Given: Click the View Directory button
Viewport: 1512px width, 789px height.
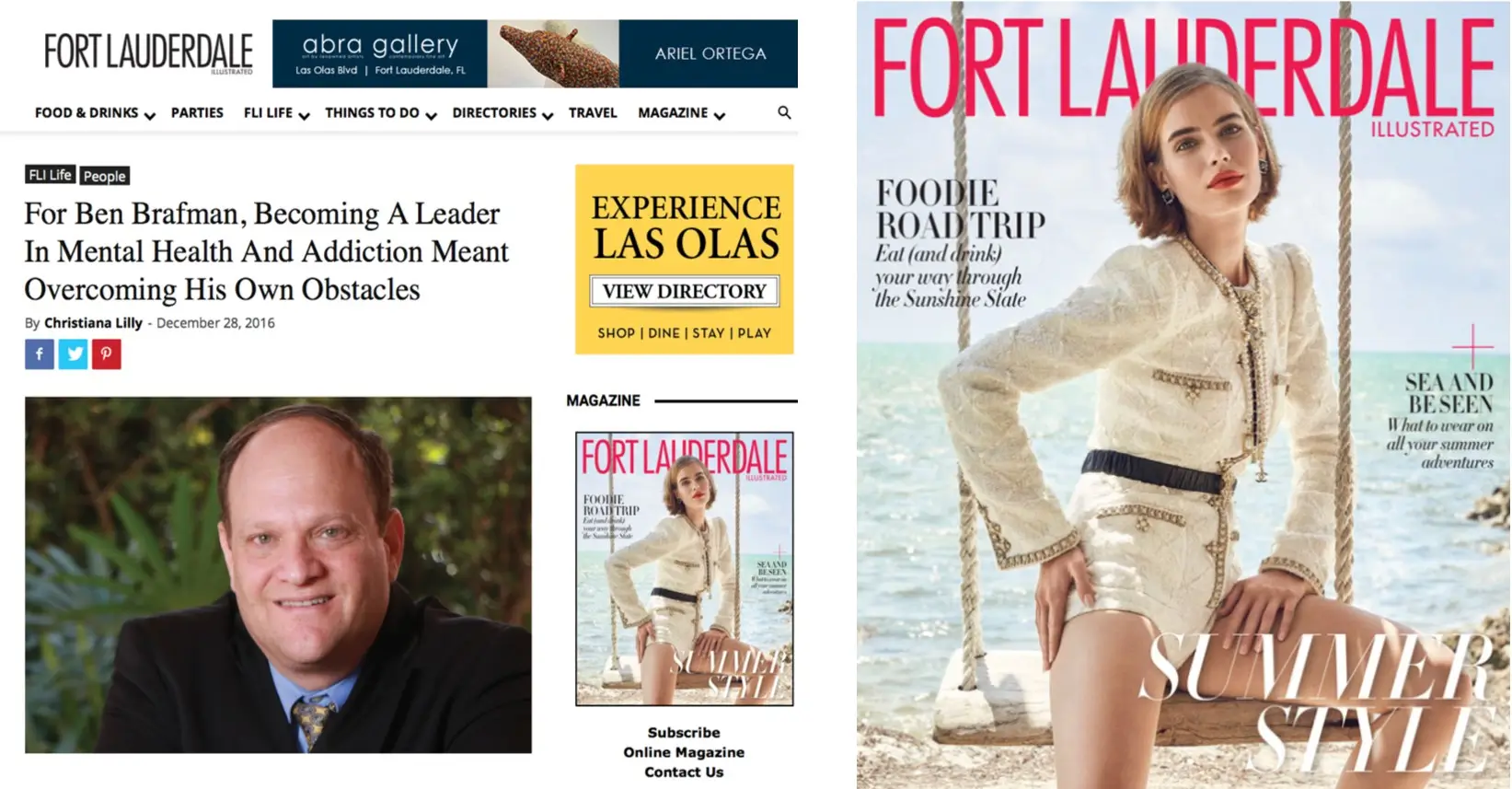Looking at the screenshot, I should [684, 291].
